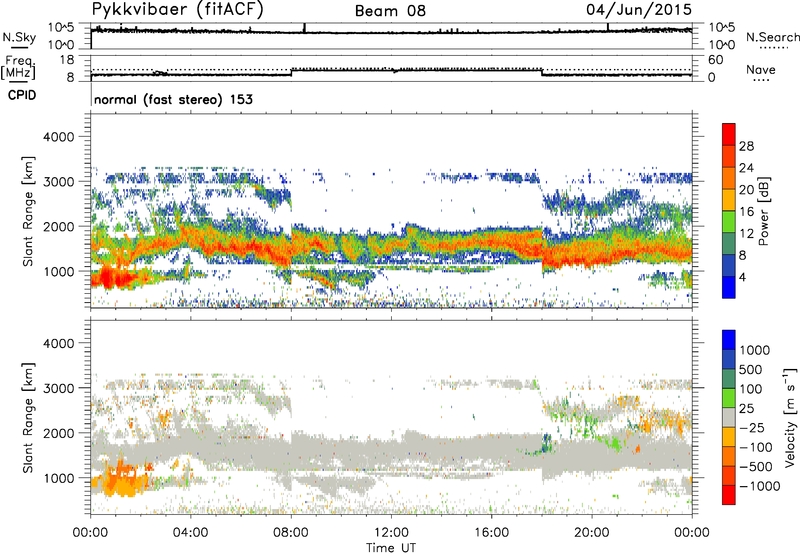Pick light green 25-100 velocity colorbar segment

coord(729,398)
